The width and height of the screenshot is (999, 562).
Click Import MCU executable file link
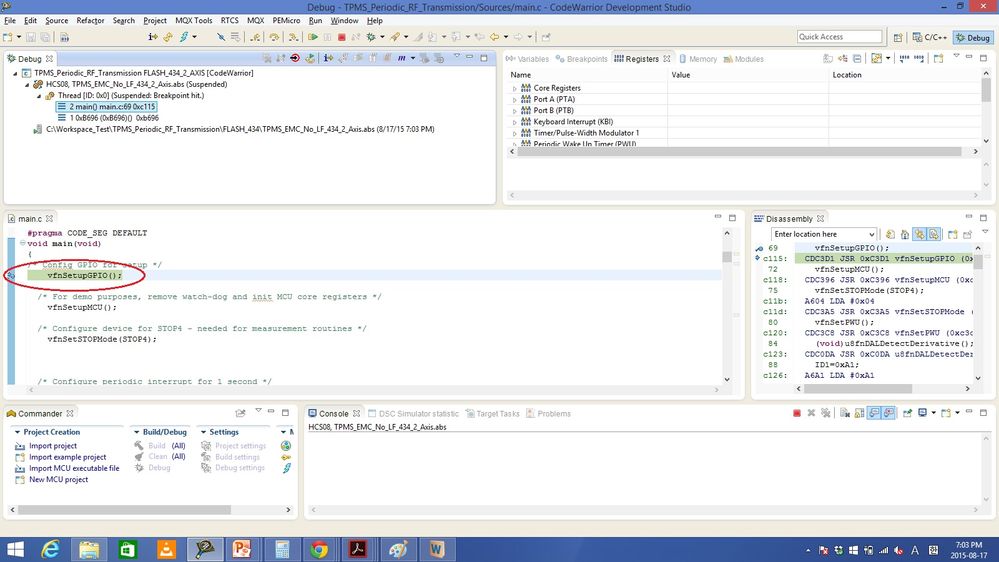pos(74,468)
